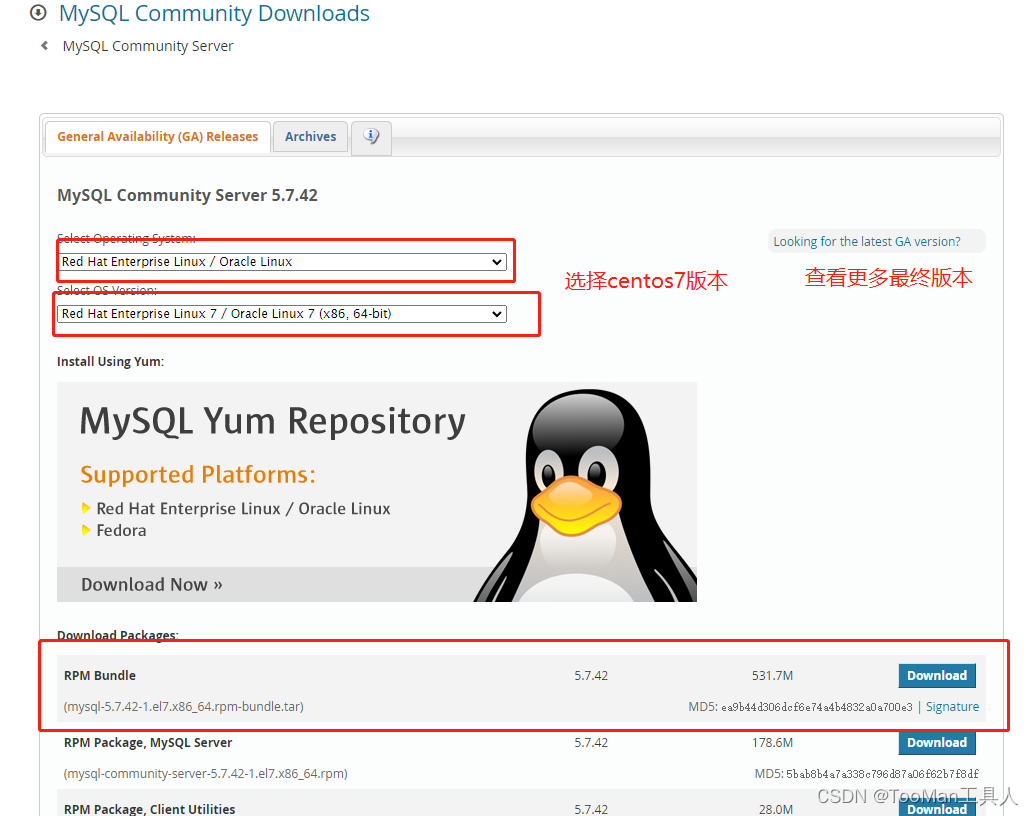Click the download circle icon beside page title
Viewport: 1034px width, 816px height.
click(x=38, y=13)
